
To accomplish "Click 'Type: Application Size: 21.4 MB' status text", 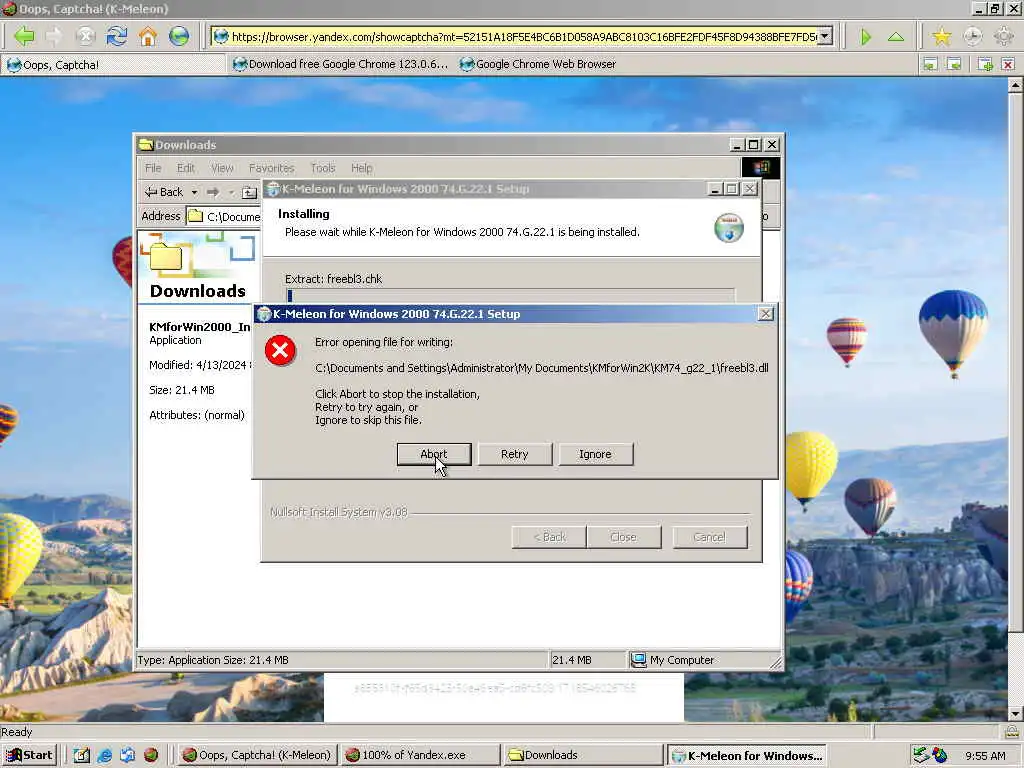I will point(213,660).
